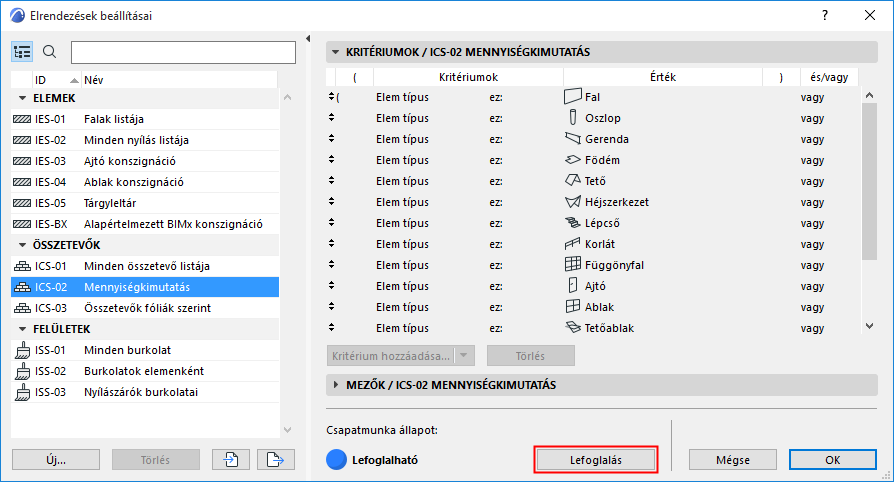Click 'vagy' in the Tetőablak row

point(812,329)
